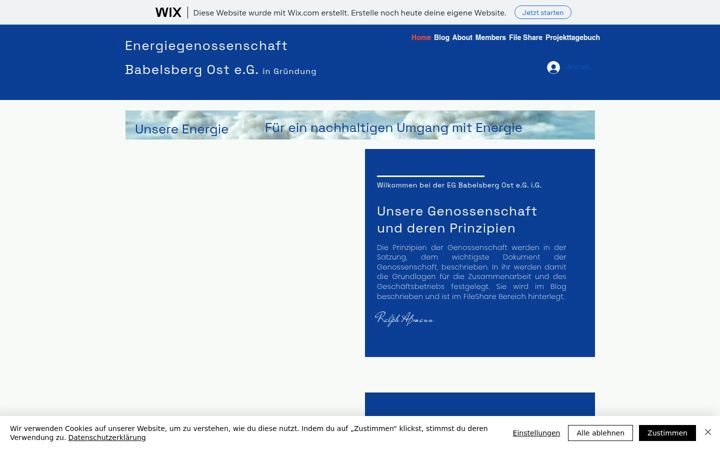Click 'Wilkommen bei der EG Babelsberg Ost' line
The width and height of the screenshot is (720, 450).
459,185
